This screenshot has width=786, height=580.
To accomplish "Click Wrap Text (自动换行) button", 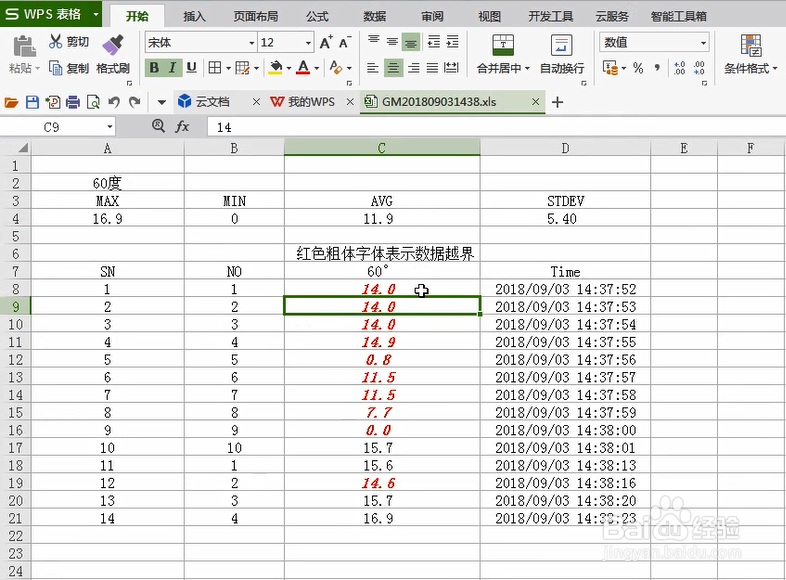I will coord(562,55).
